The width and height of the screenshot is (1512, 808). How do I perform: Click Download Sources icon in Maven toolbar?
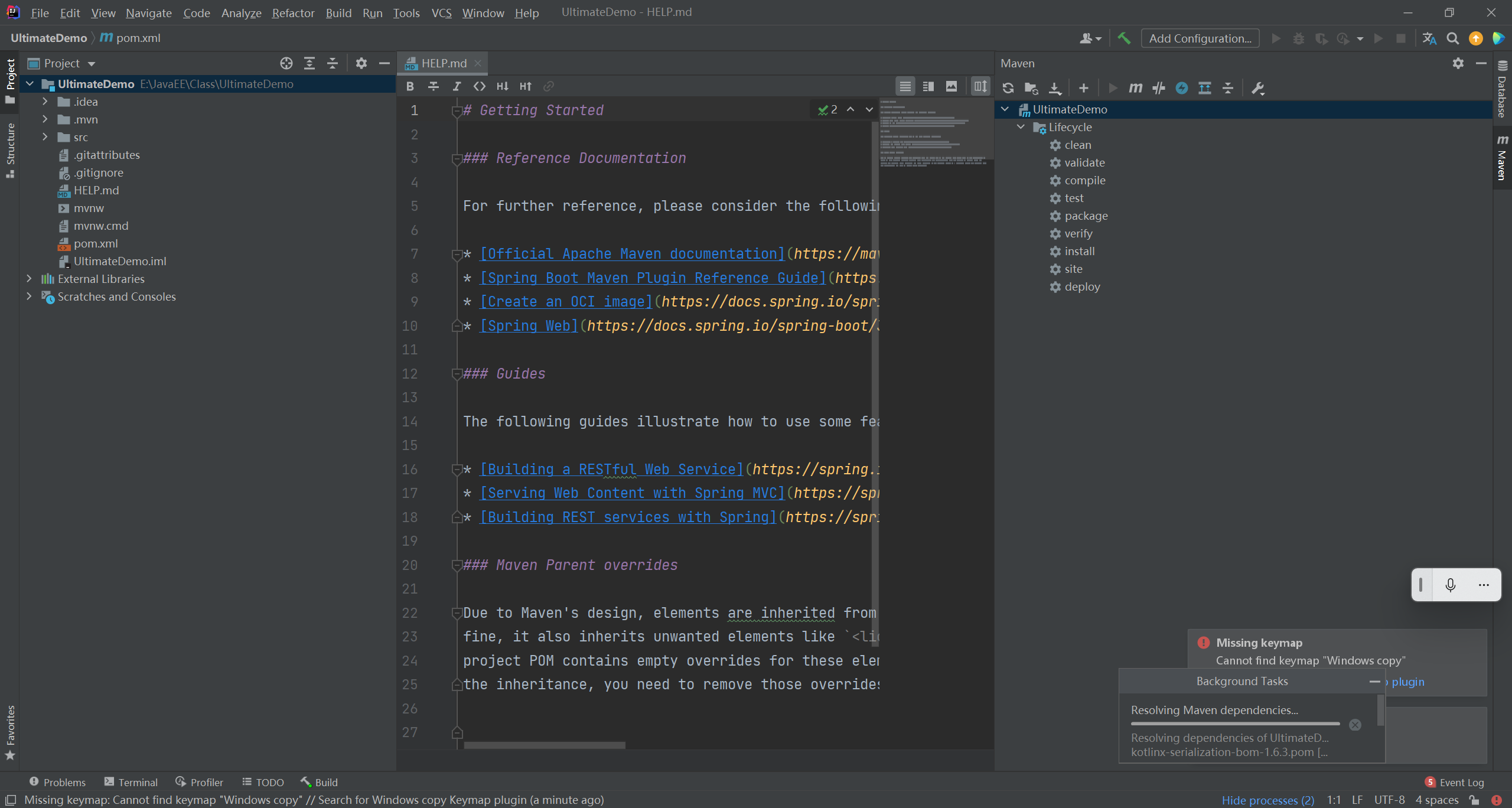coord(1055,88)
